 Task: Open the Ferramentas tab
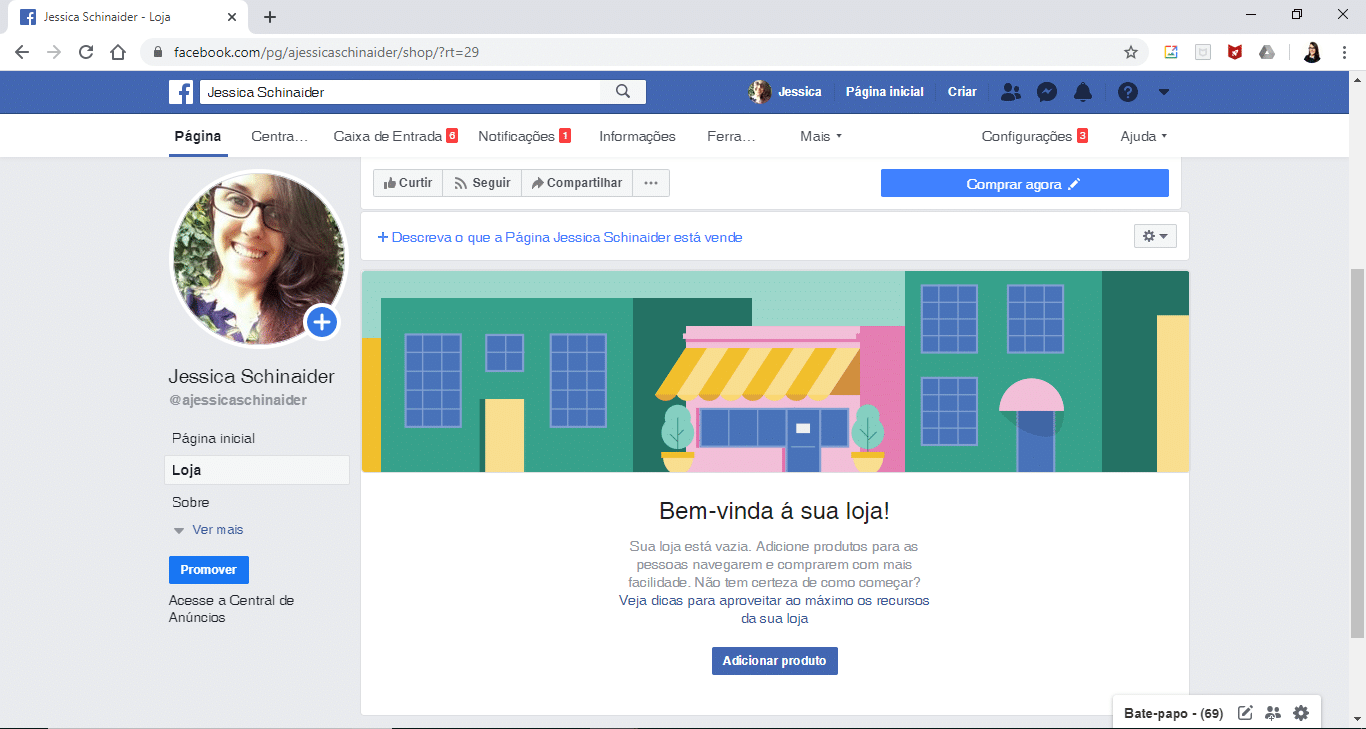(x=731, y=136)
